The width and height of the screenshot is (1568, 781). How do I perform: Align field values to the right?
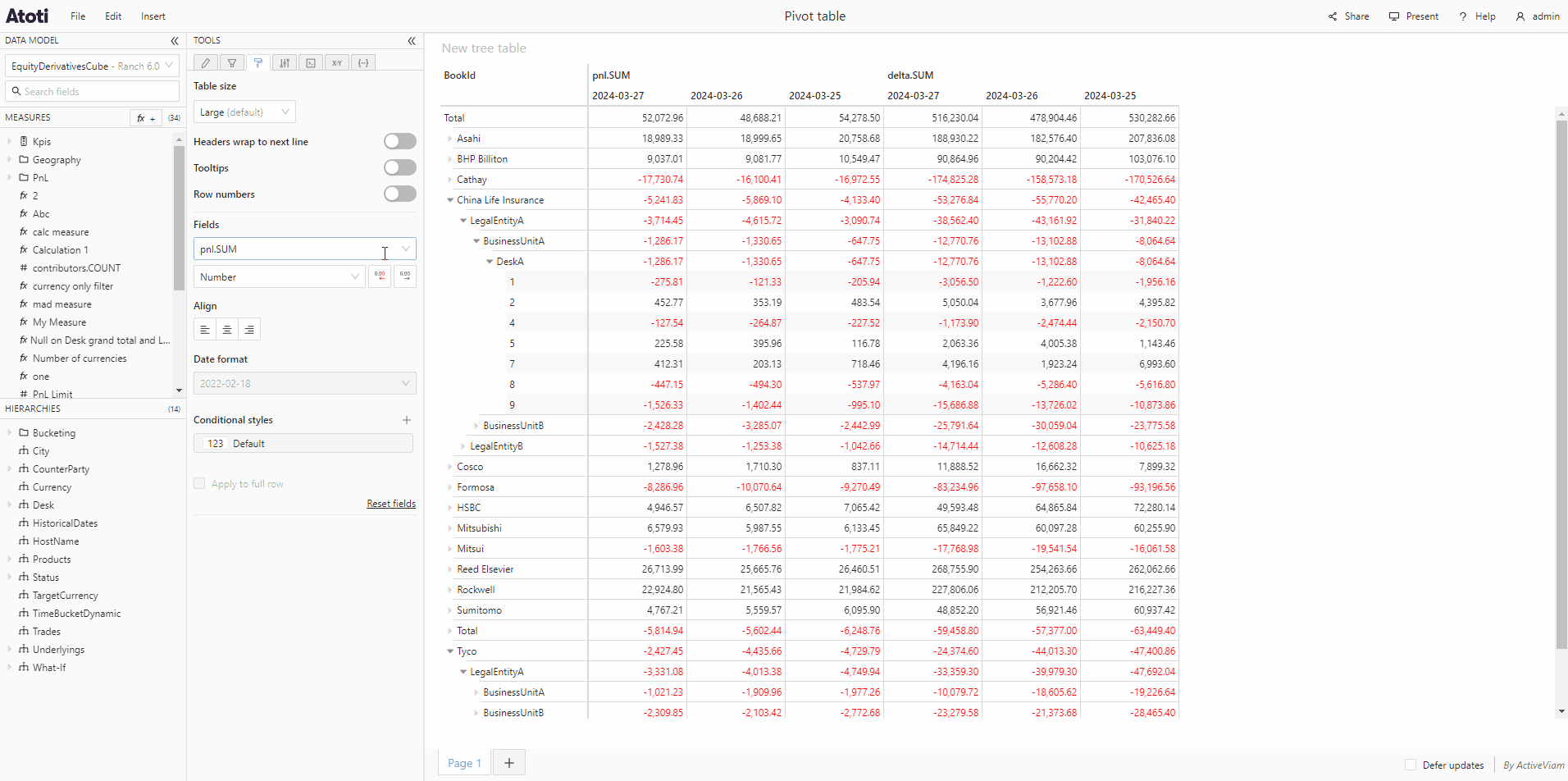pyautogui.click(x=249, y=330)
